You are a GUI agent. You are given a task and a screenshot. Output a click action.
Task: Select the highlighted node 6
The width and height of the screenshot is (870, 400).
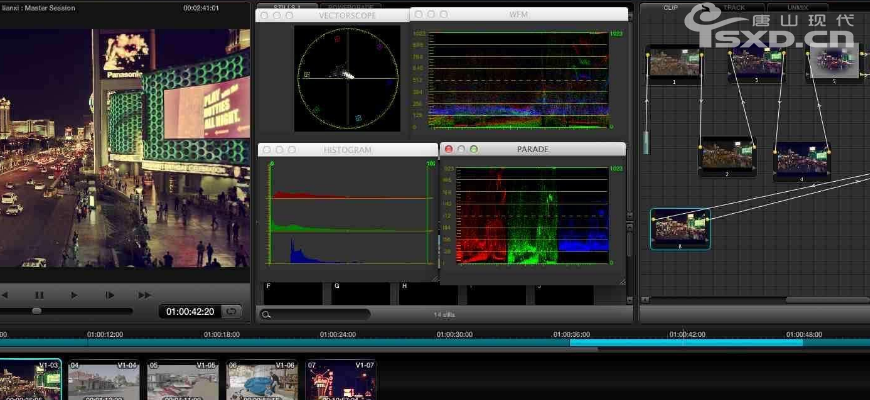tap(680, 229)
